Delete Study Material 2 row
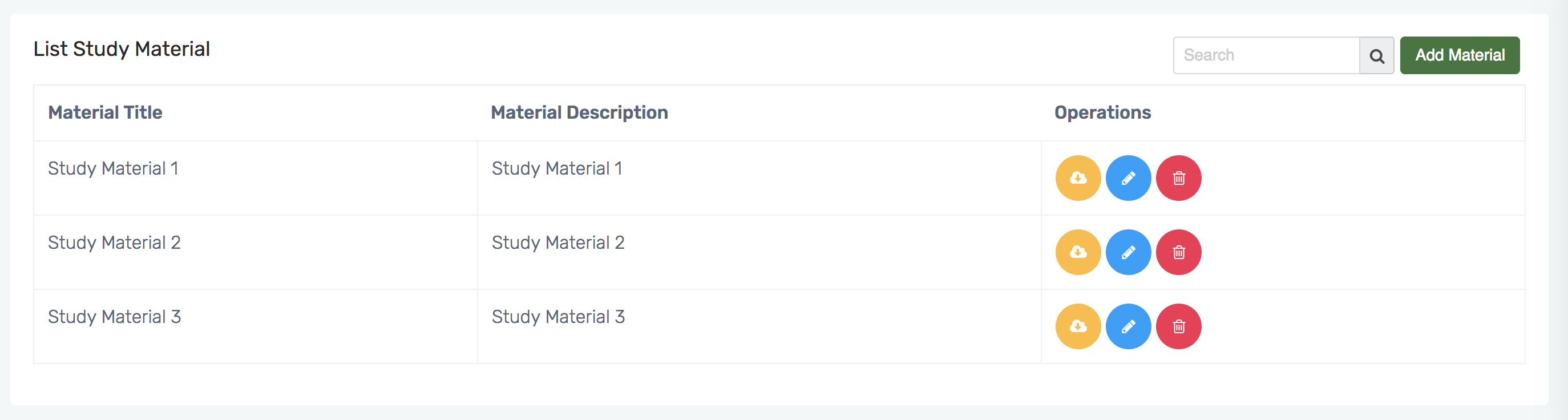 (1178, 252)
